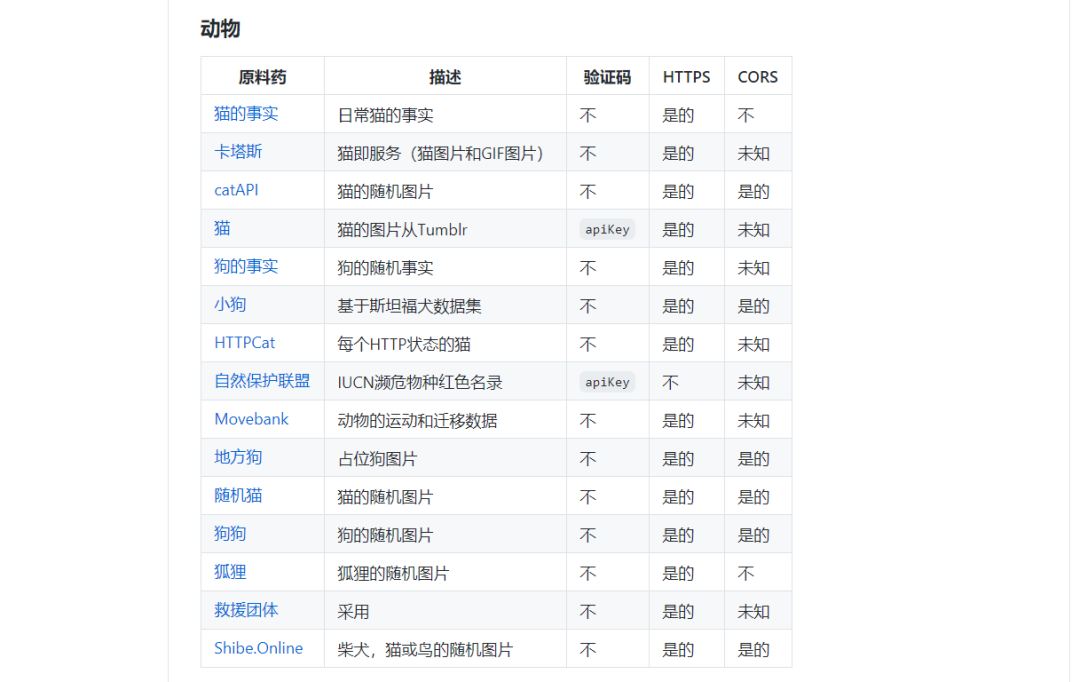Image resolution: width=1080 pixels, height=682 pixels.
Task: Click apiKey badge in Tumblr row
Action: coord(608,229)
